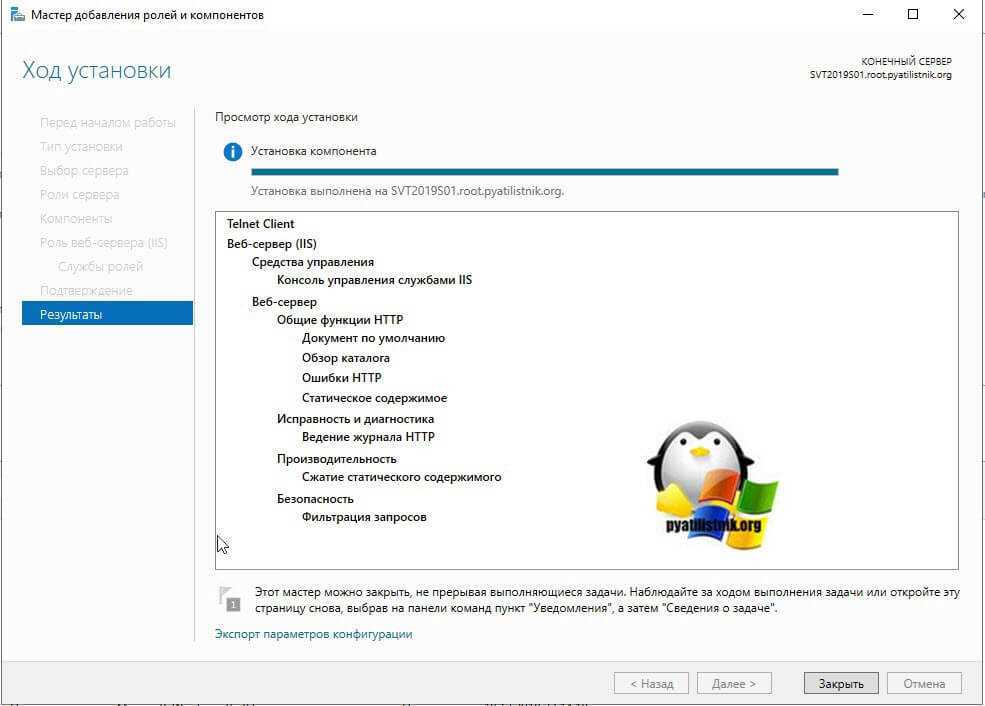Select Общие функции HTTP in the list
Image resolution: width=985 pixels, height=706 pixels.
340,320
